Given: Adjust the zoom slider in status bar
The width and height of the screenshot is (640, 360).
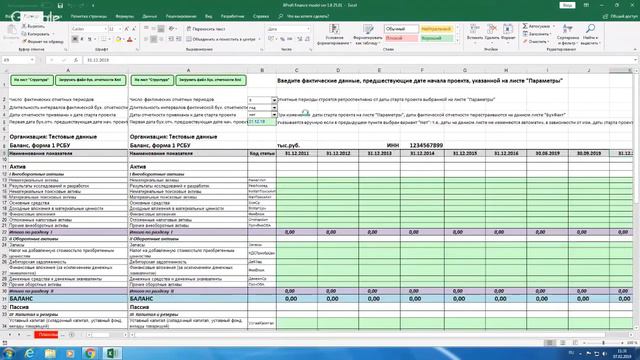Looking at the screenshot, I should pos(603,343).
